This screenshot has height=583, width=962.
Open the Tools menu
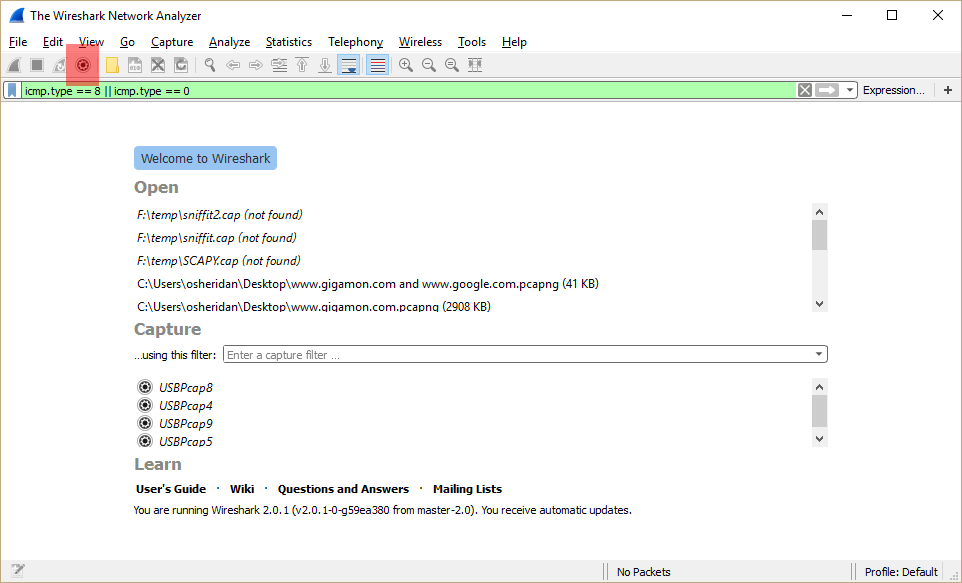472,42
